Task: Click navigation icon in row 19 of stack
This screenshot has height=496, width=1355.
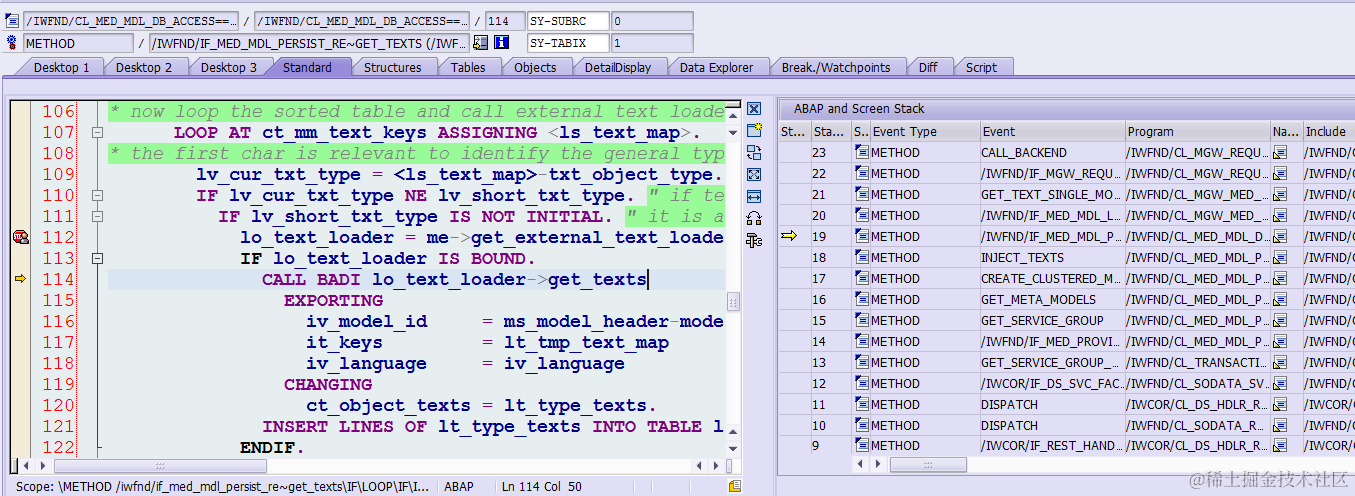Action: click(x=1279, y=237)
